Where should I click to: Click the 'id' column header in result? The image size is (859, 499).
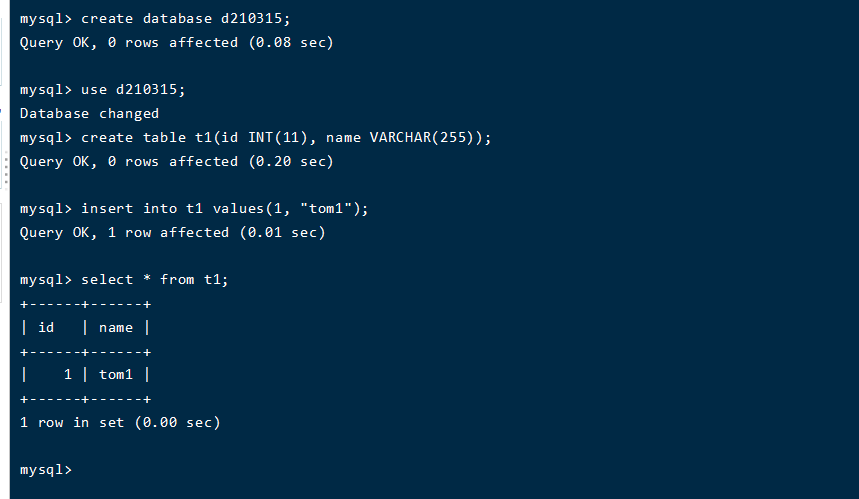coord(46,327)
